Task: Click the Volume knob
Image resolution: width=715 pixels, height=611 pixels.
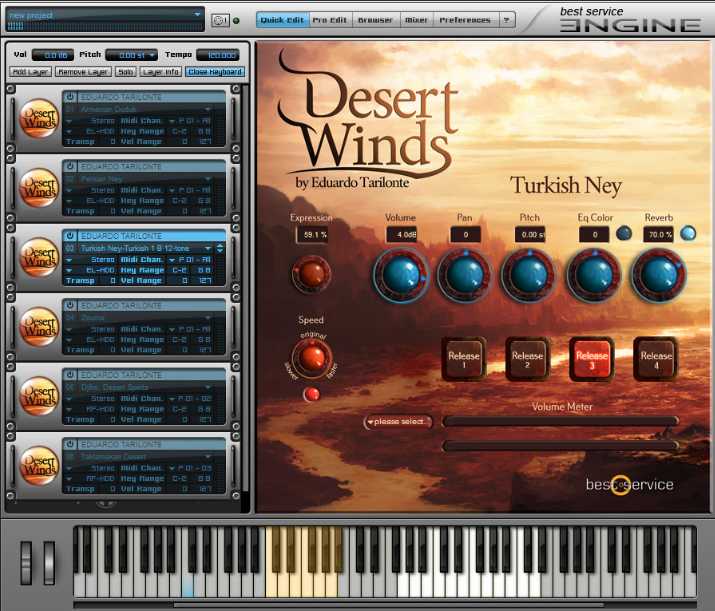Action: pos(401,275)
